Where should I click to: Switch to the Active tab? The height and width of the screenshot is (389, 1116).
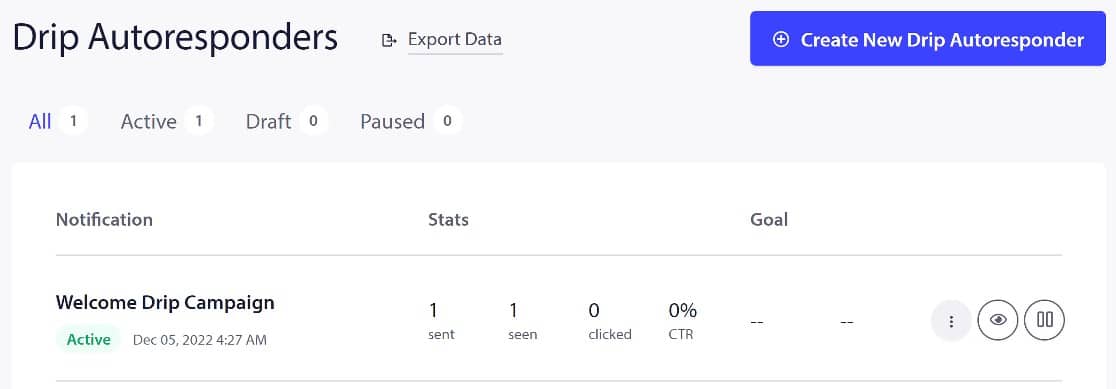click(148, 122)
